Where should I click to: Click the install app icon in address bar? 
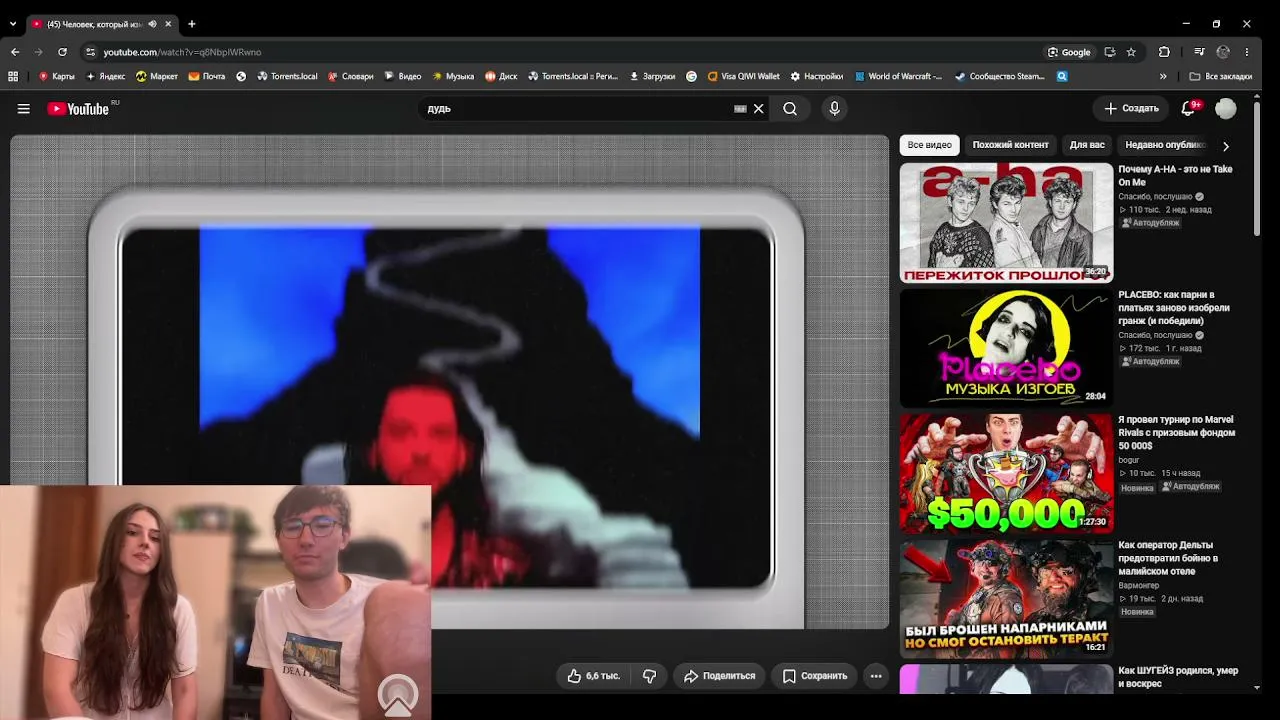[x=1109, y=52]
